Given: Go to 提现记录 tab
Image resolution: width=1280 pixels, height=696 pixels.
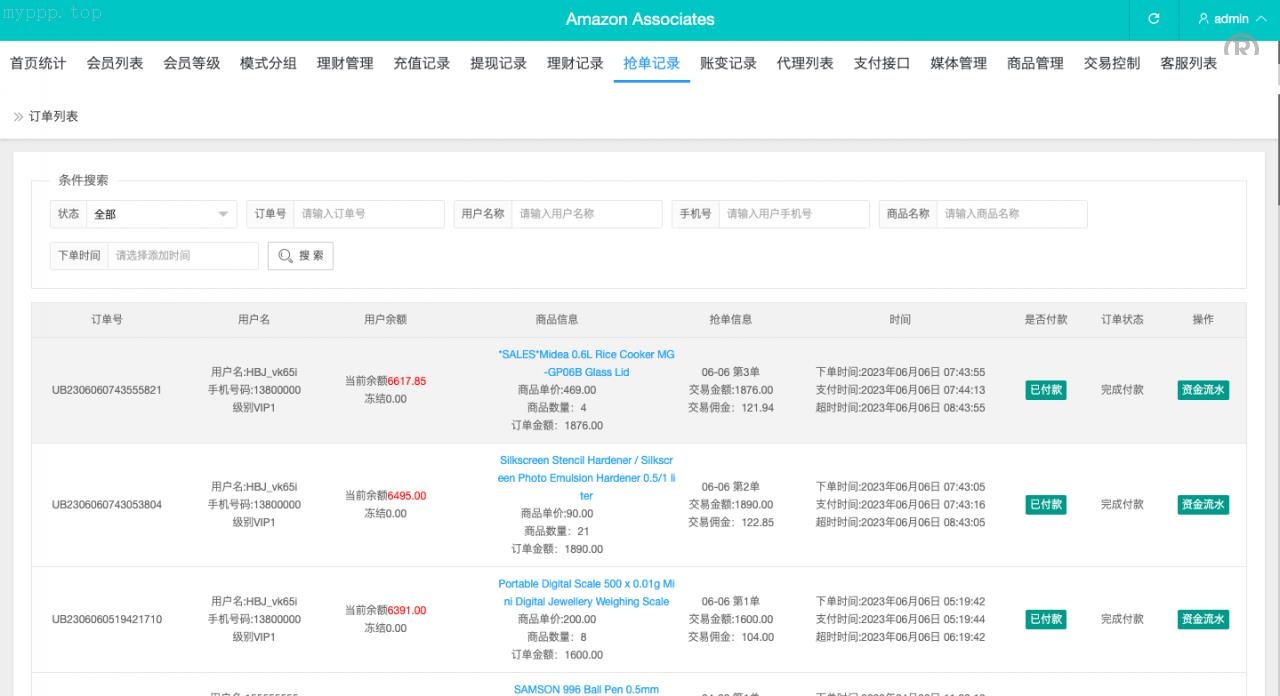Looking at the screenshot, I should pos(498,63).
